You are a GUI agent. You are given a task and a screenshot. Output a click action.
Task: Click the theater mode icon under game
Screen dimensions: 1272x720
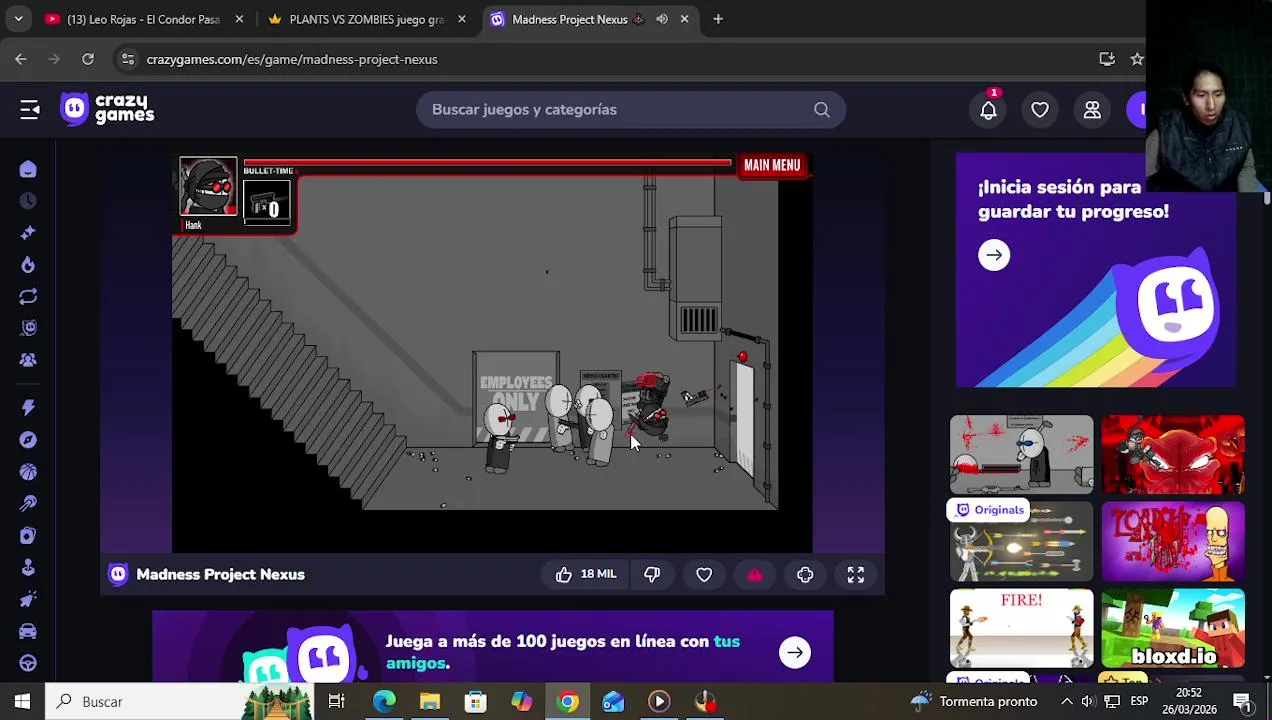[805, 574]
